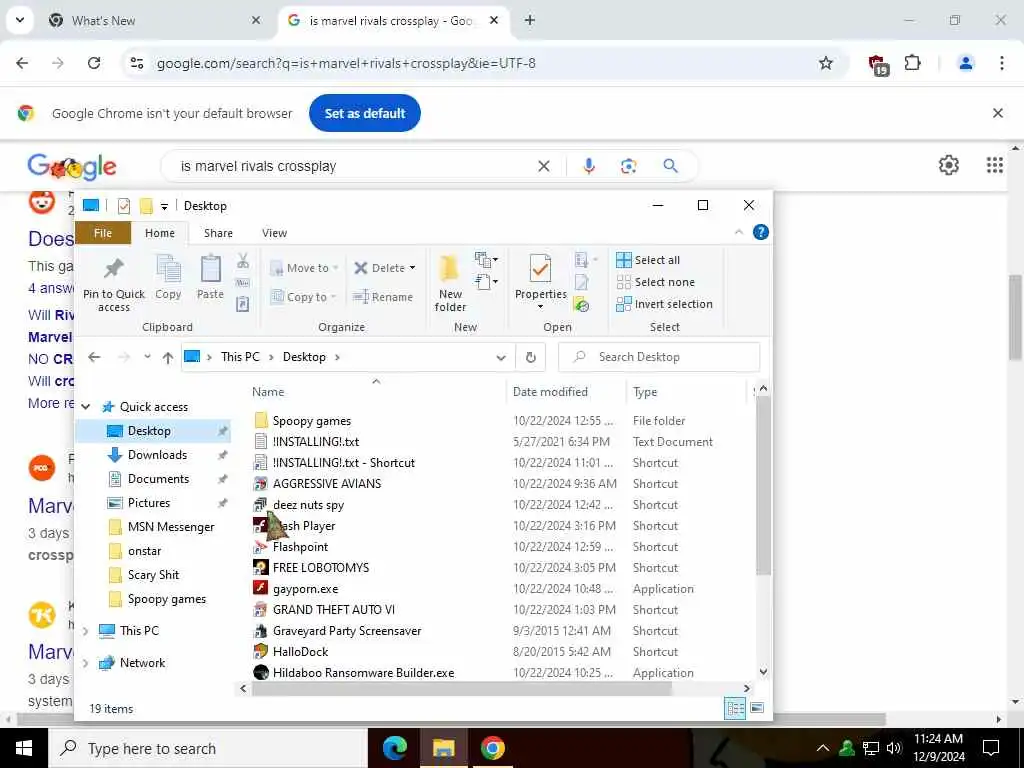
Task: Open the Copy to dropdown
Action: pyautogui.click(x=303, y=297)
